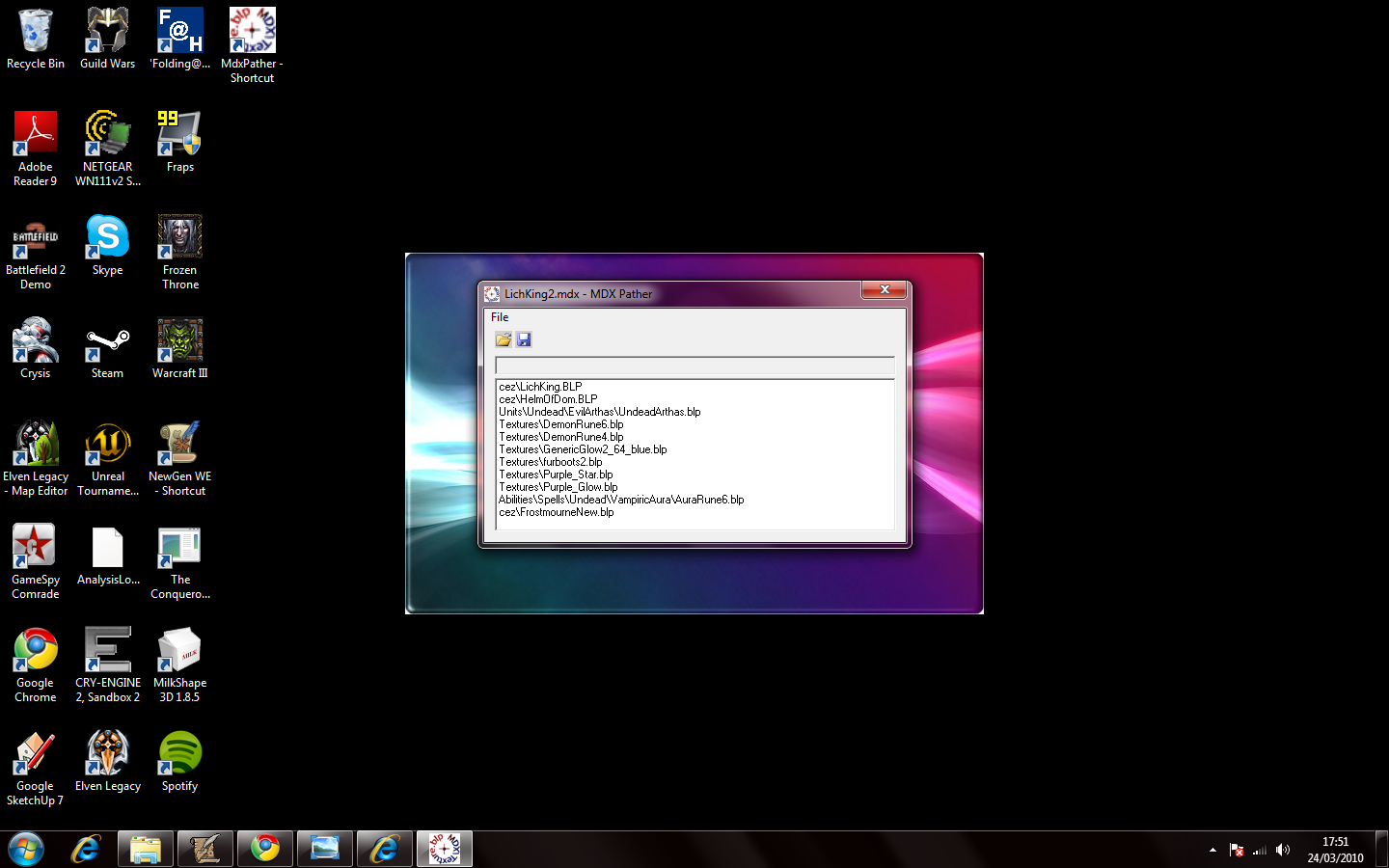Click the Action Center flag tray icon
1389x868 pixels.
click(1237, 850)
